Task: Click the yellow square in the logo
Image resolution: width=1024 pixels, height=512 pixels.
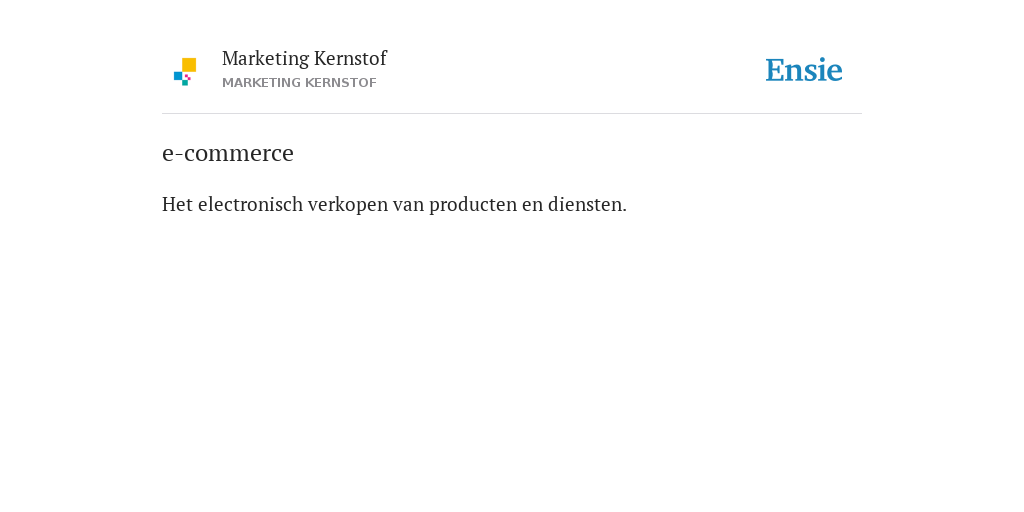Action: 189,65
